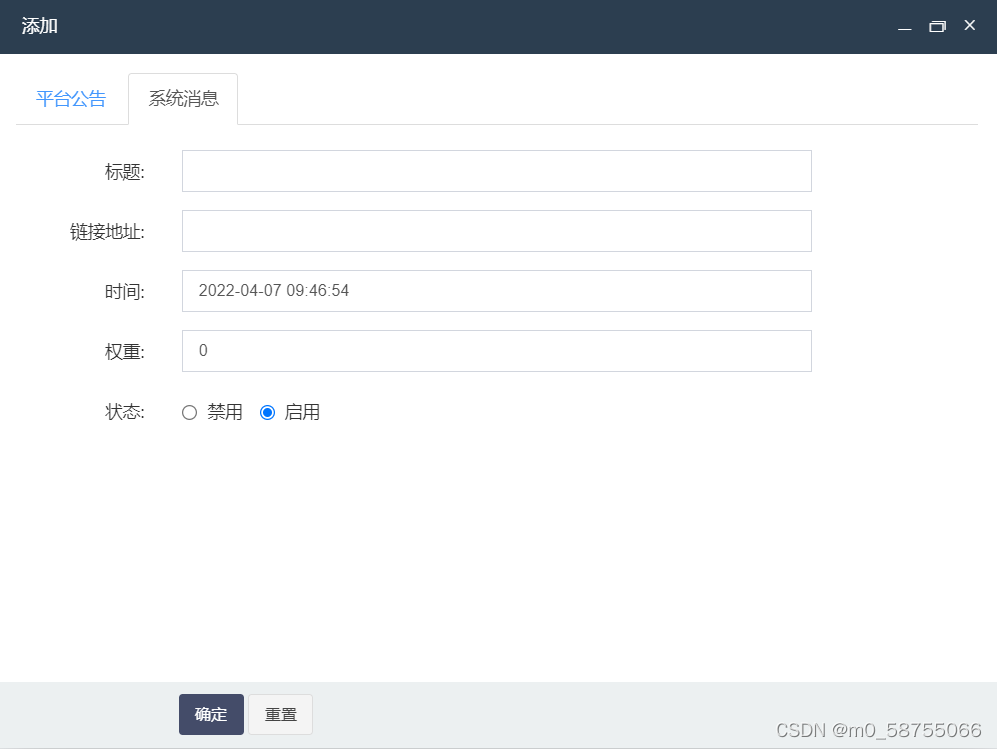Click the restore window icon
The height and width of the screenshot is (749, 997).
pyautogui.click(x=937, y=26)
